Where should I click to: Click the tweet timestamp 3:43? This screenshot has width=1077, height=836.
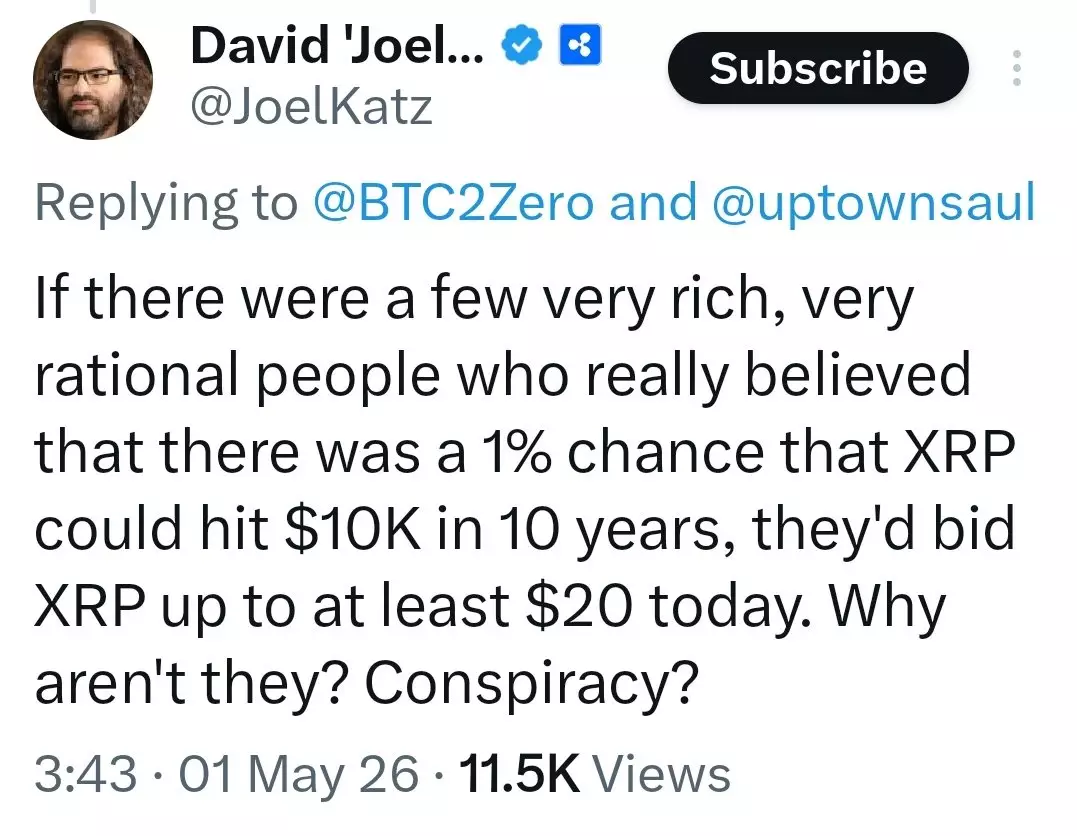click(x=85, y=773)
